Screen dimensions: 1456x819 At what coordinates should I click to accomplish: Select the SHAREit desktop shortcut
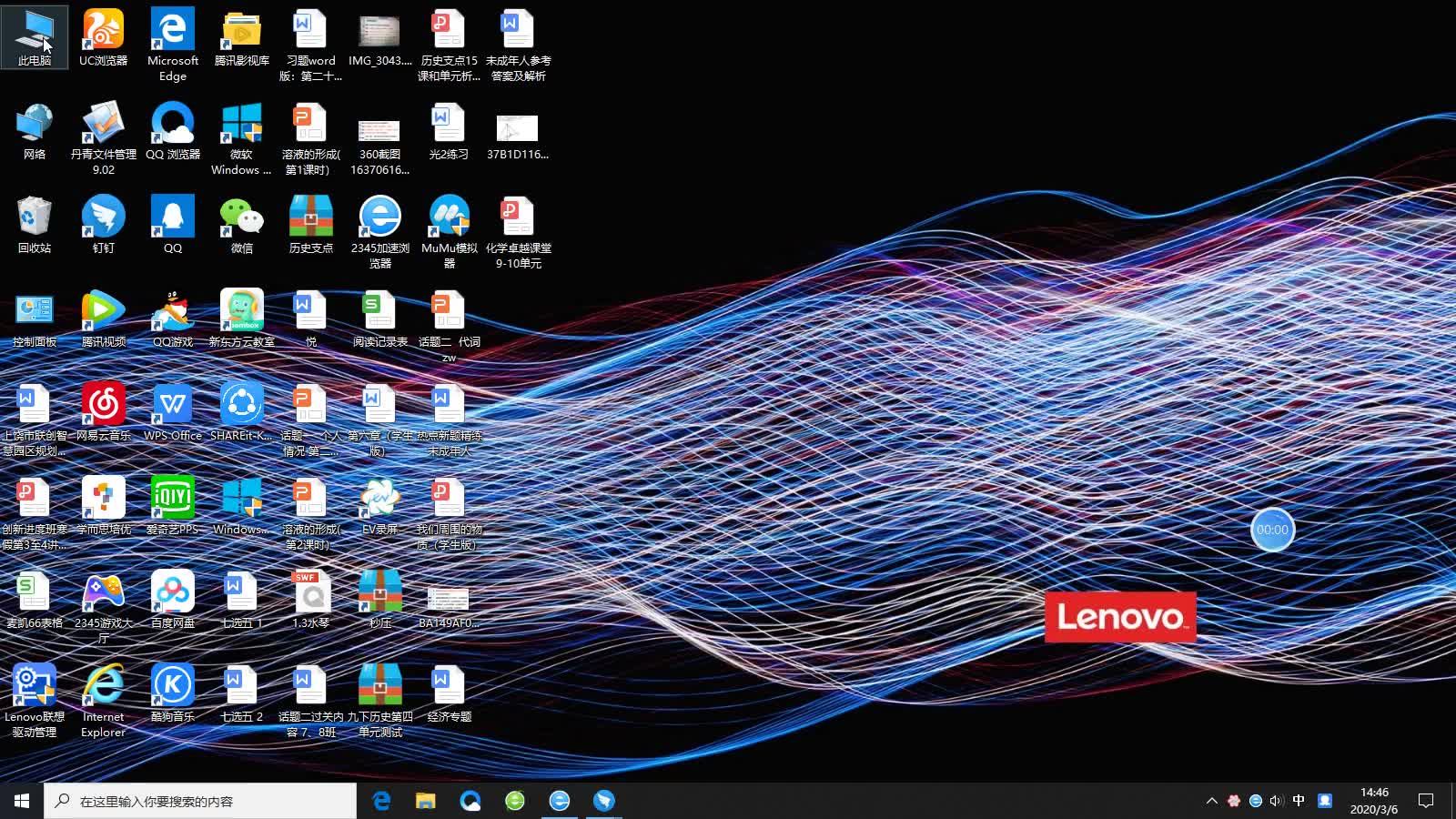click(x=242, y=412)
